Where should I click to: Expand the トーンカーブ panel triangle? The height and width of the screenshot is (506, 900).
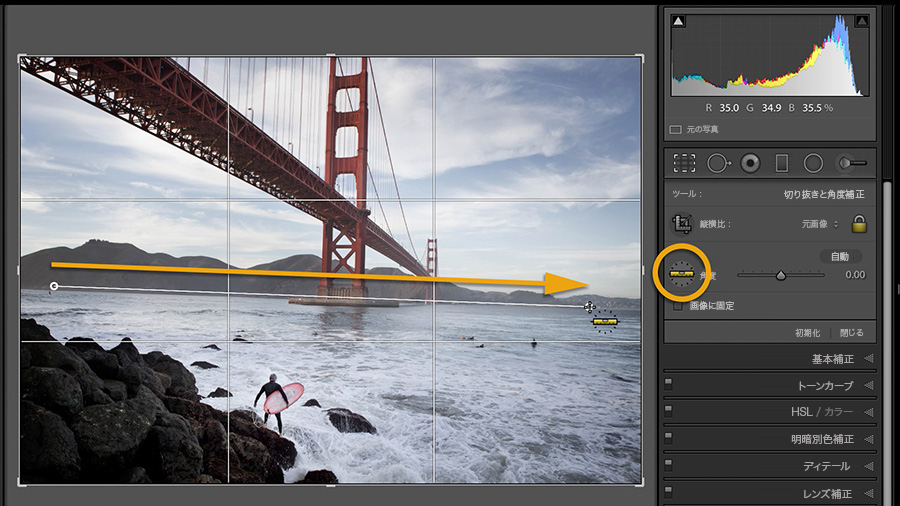click(868, 386)
